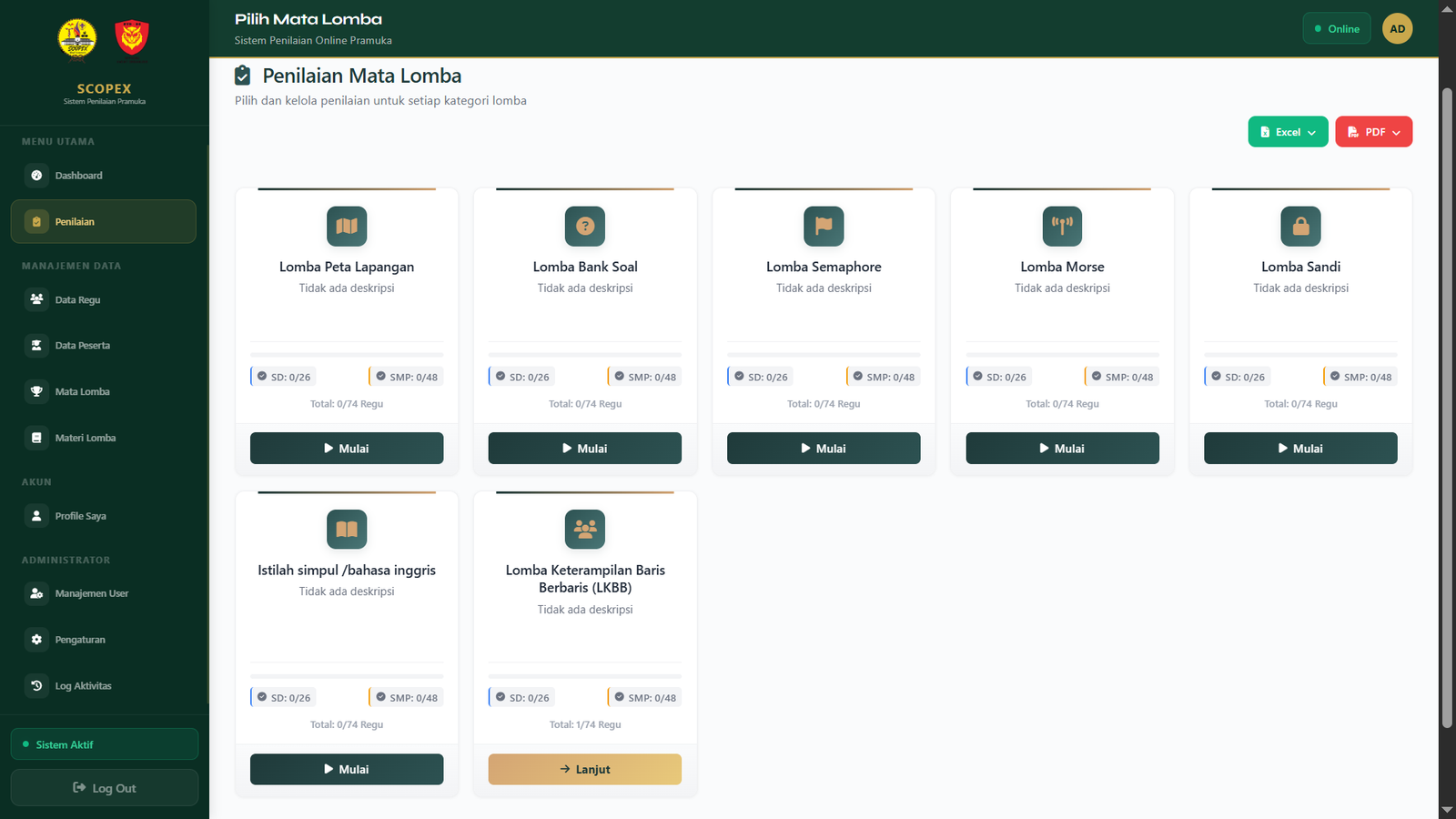Click the Lomba Peta Lapangan map icon
Viewport: 1456px width, 819px height.
tap(347, 226)
